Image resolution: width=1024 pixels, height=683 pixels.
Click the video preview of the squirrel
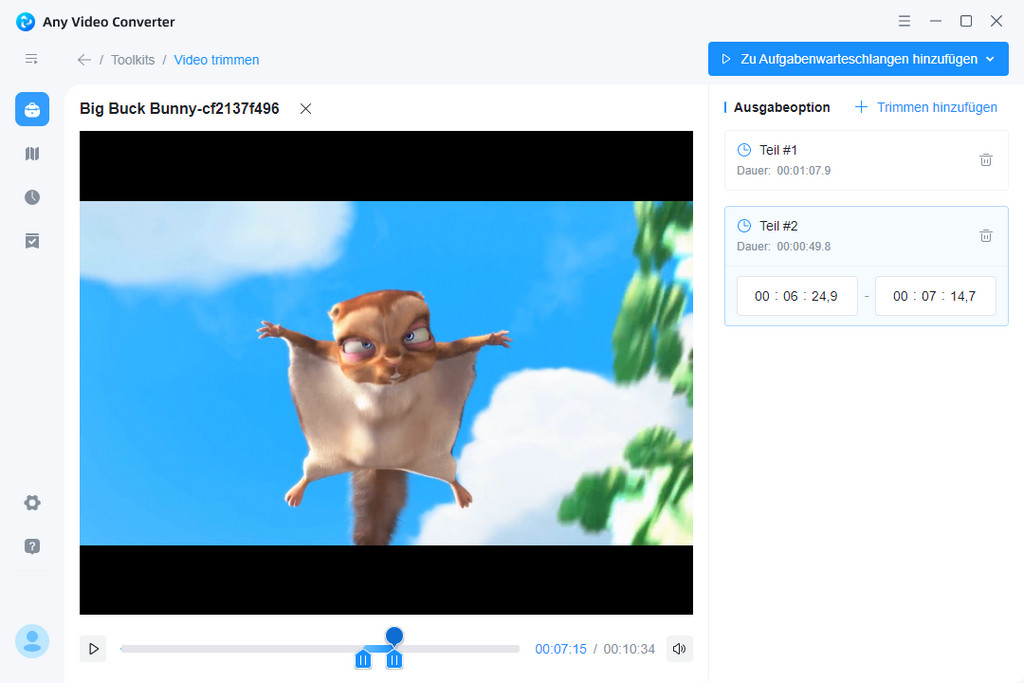[386, 373]
